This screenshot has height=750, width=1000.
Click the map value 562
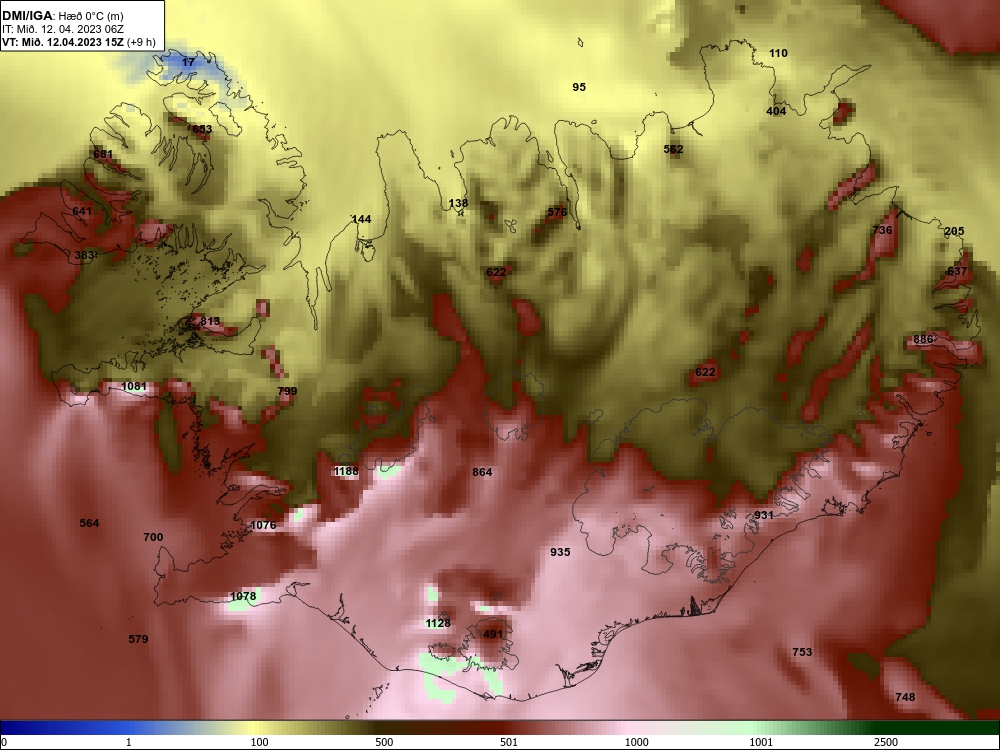pyautogui.click(x=673, y=149)
